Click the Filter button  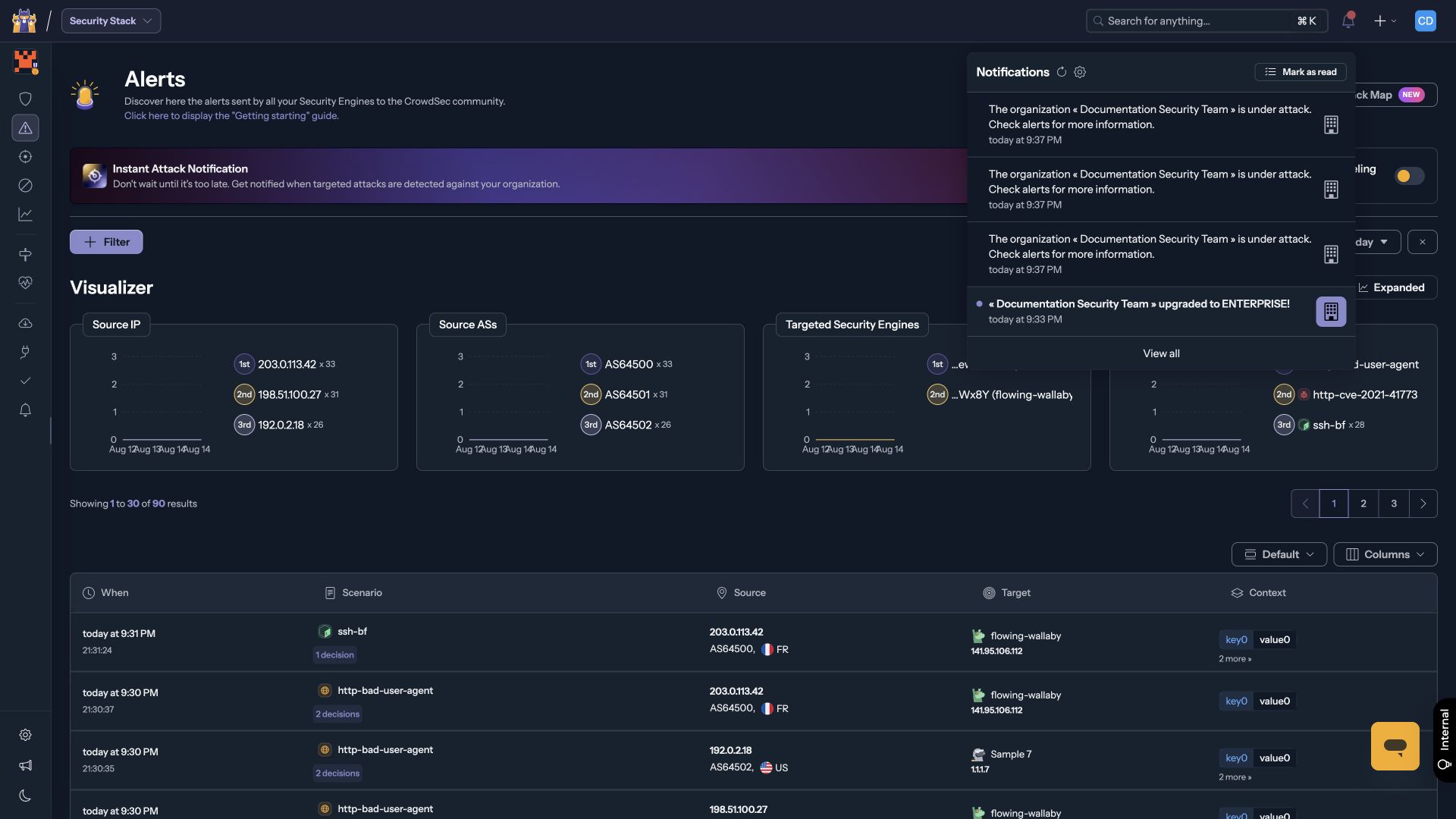[106, 242]
